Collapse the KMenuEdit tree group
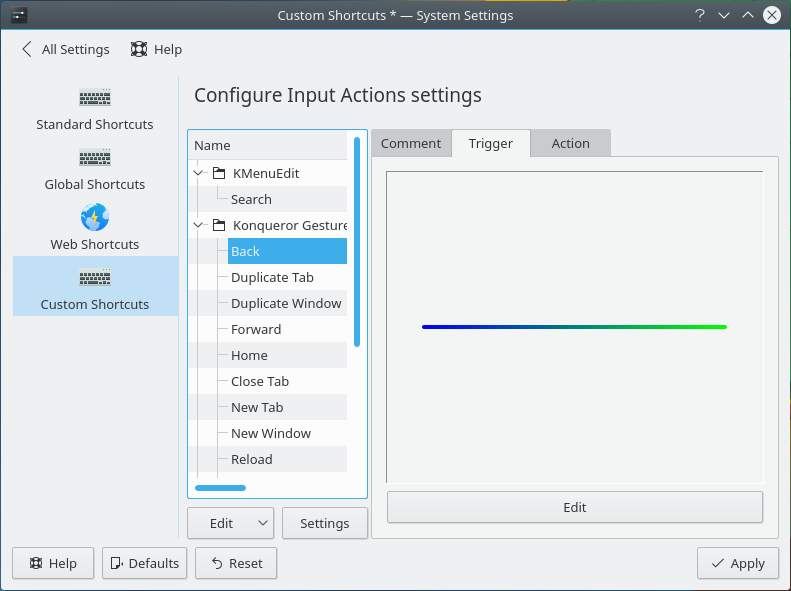791x591 pixels. pos(200,173)
